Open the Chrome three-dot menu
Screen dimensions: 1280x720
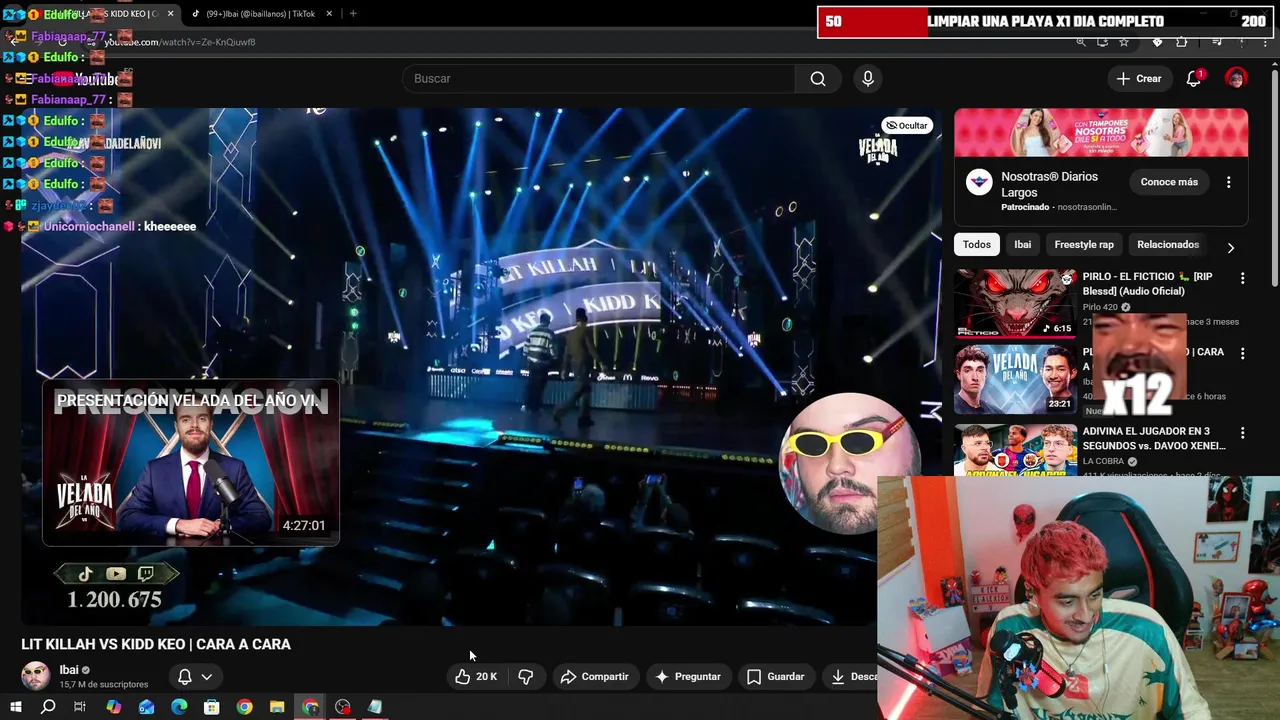[x=1265, y=42]
